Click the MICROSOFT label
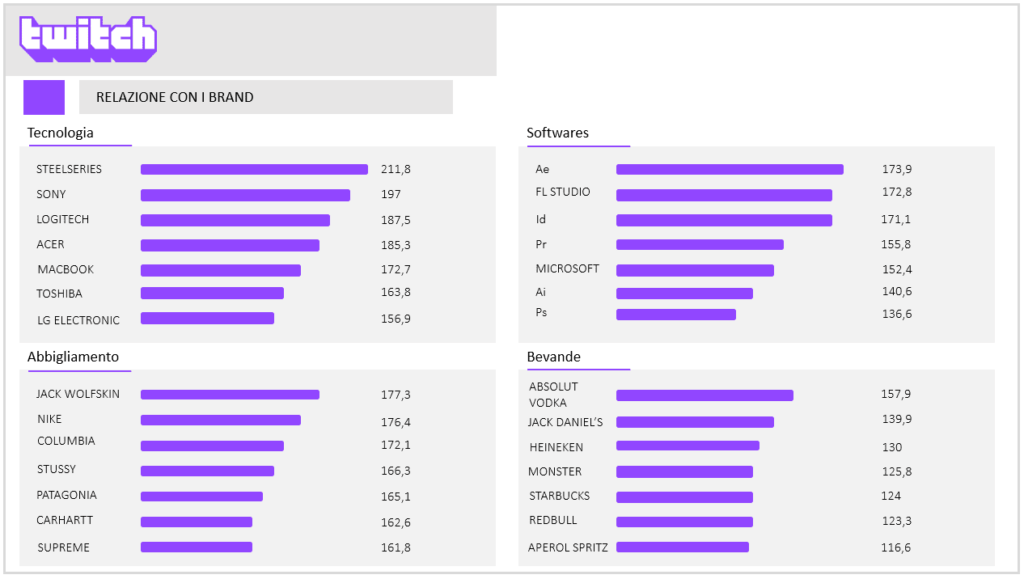The height and width of the screenshot is (579, 1024). tap(567, 269)
